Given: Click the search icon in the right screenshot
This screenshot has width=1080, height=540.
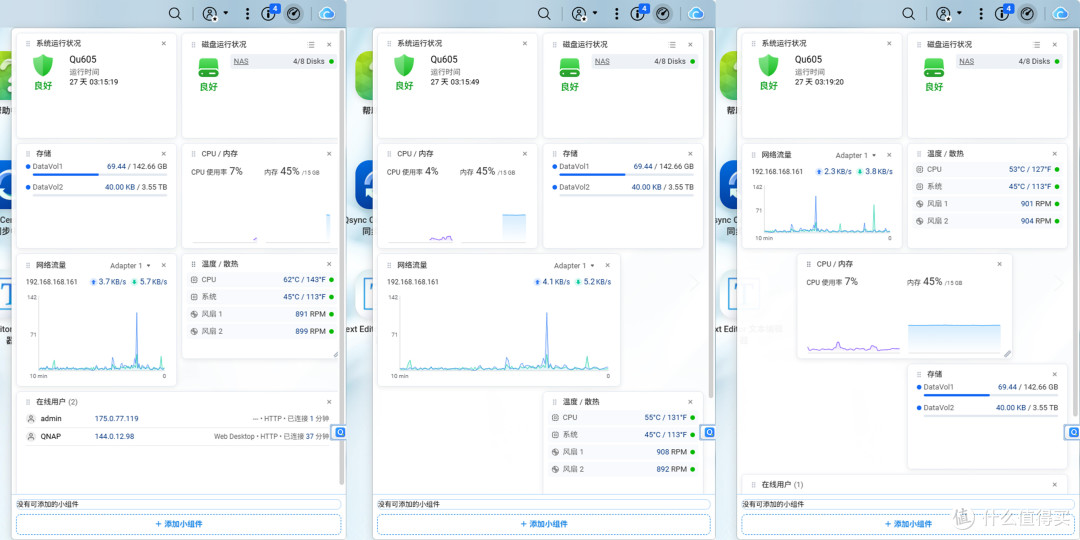Looking at the screenshot, I should point(908,14).
